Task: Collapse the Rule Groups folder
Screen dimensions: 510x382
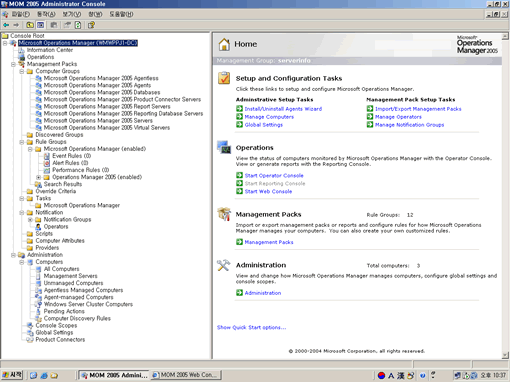Action: point(22,142)
